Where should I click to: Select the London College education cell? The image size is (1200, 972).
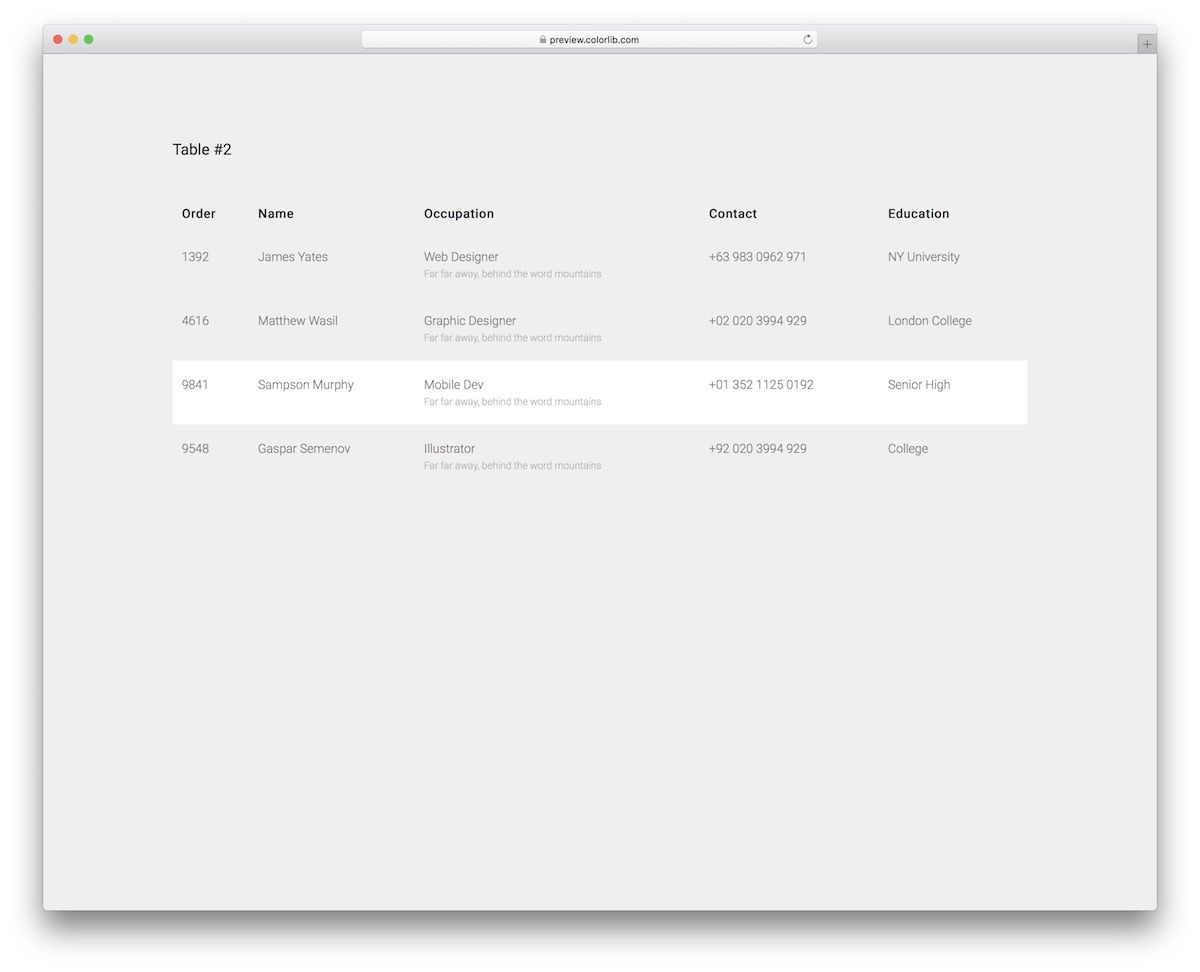(929, 321)
